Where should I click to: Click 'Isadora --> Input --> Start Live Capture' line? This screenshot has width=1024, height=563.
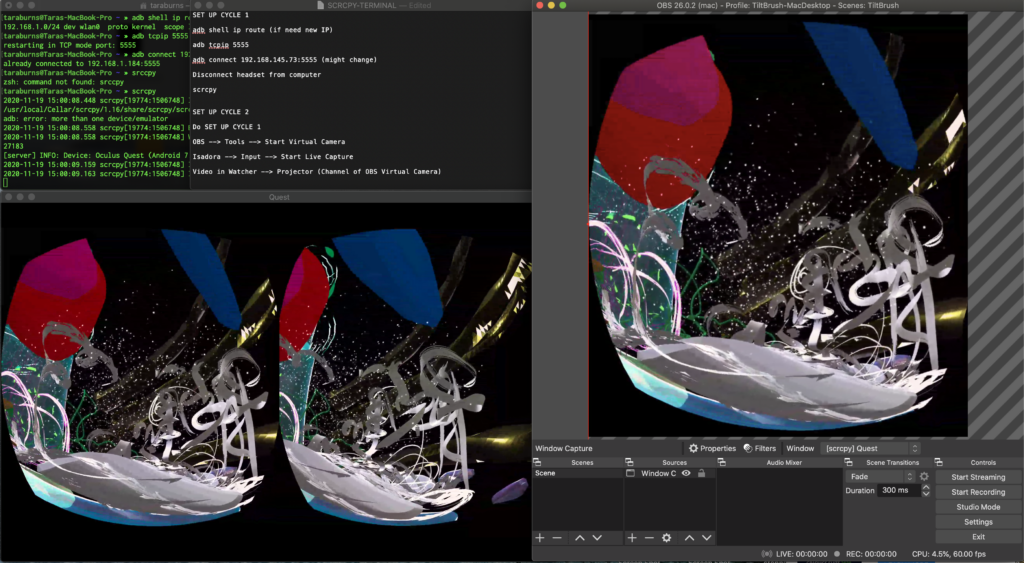point(272,157)
